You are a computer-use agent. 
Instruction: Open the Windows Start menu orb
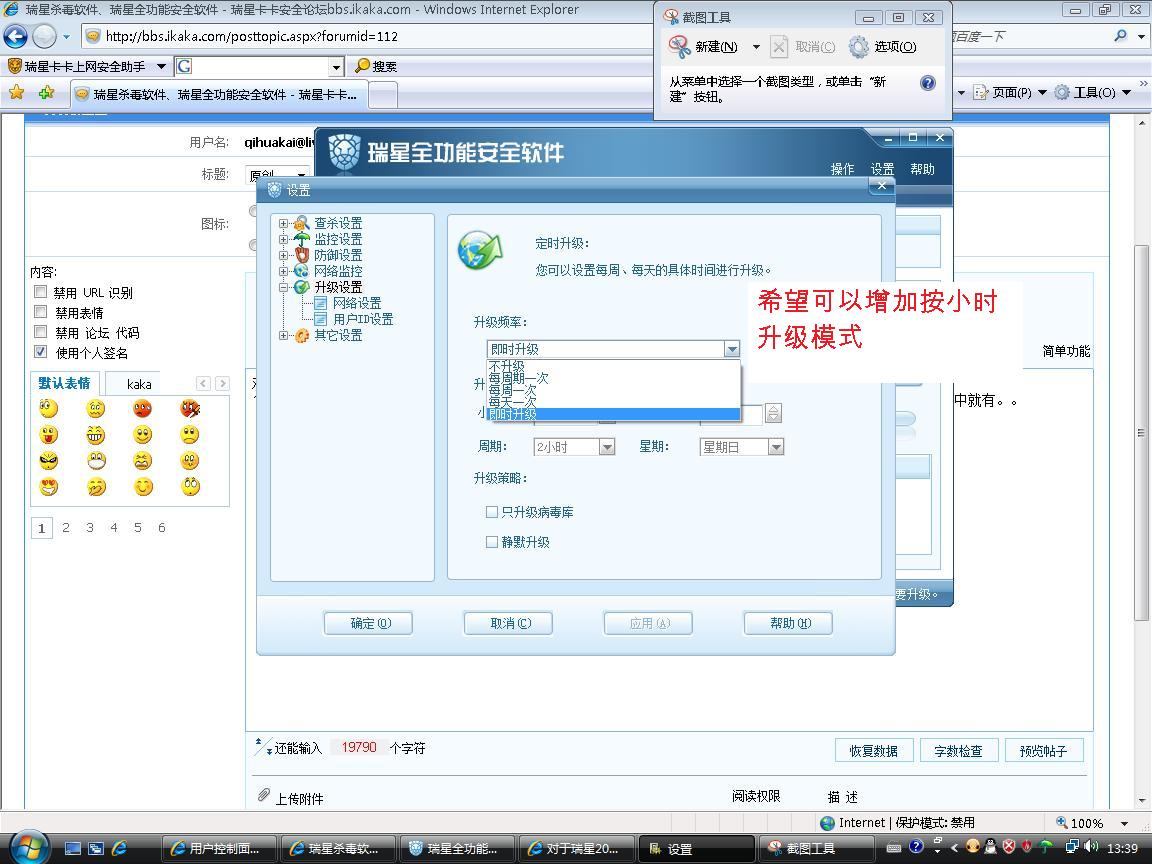pyautogui.click(x=29, y=847)
